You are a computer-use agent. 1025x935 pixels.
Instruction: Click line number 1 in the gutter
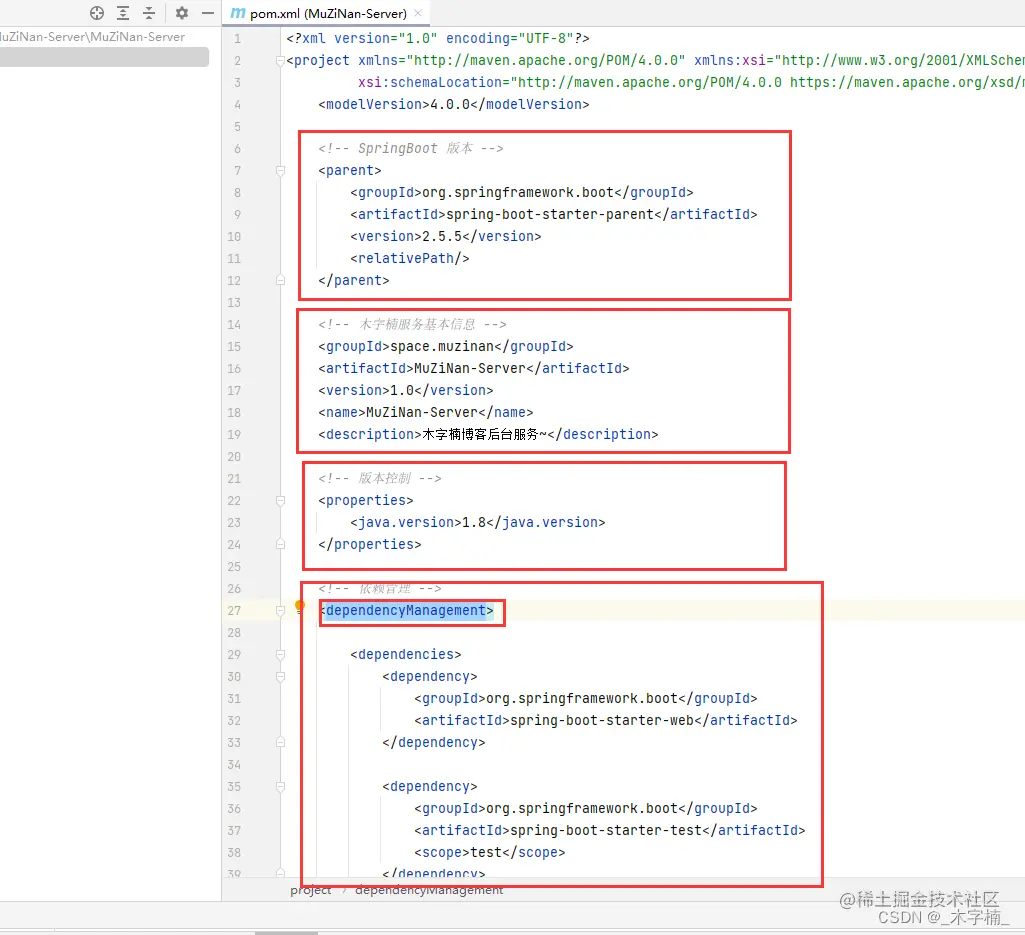click(237, 39)
